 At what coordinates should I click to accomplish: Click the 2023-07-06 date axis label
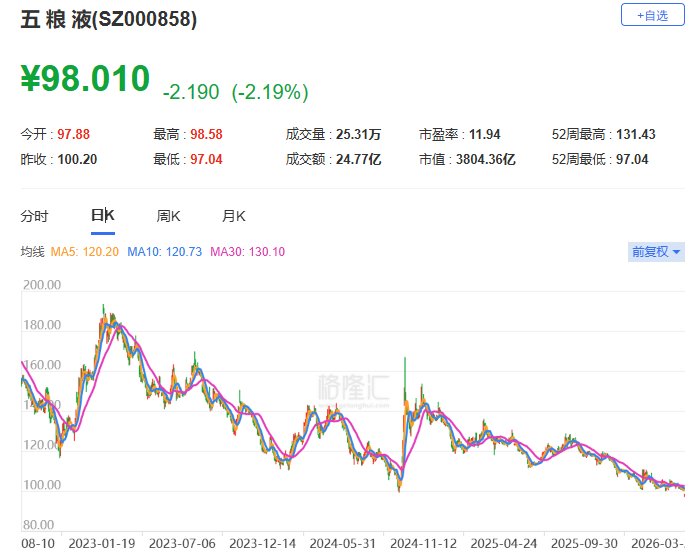pos(182,543)
